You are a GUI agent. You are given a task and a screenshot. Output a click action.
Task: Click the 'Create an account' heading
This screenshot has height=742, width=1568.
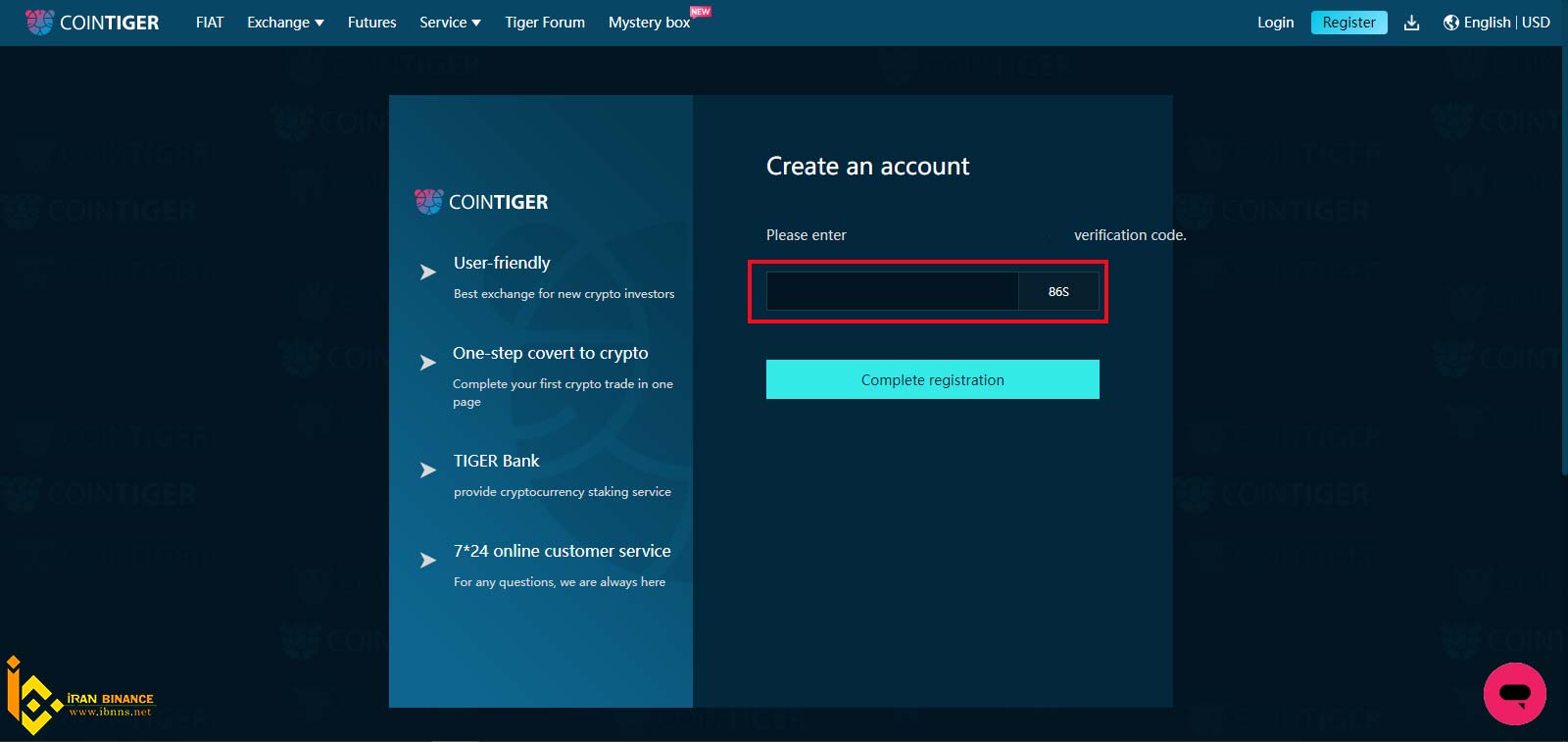[x=867, y=167]
